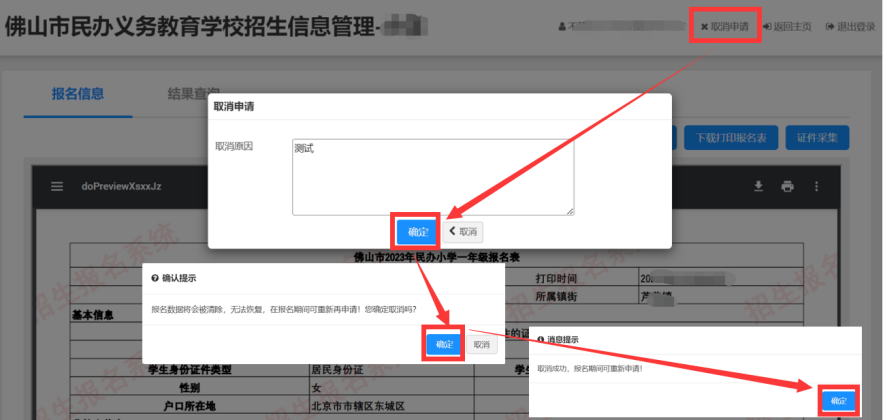The image size is (884, 420).
Task: Switch to the 结果查询 tab
Action: pos(193,94)
